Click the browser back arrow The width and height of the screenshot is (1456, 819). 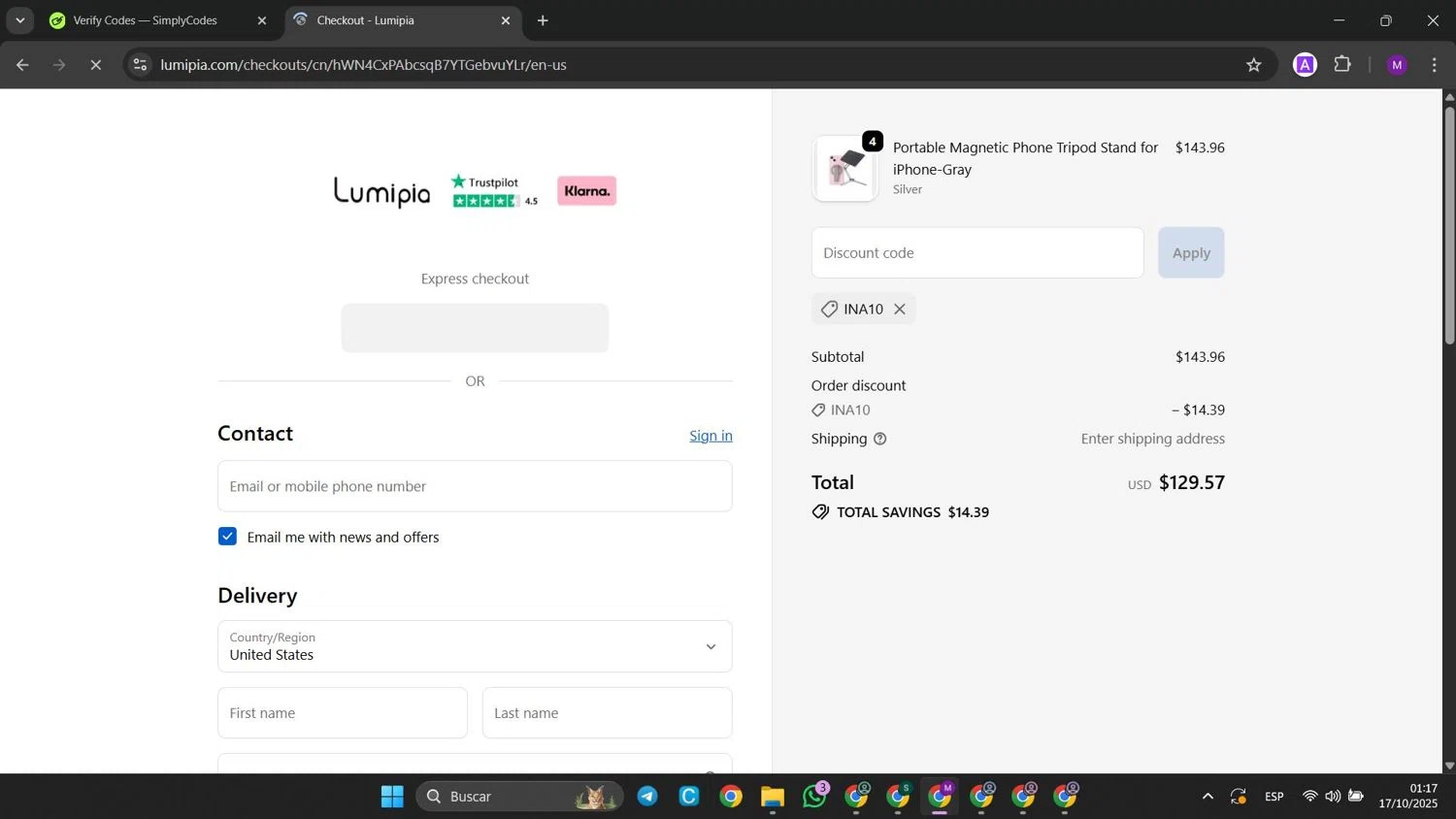pos(22,65)
